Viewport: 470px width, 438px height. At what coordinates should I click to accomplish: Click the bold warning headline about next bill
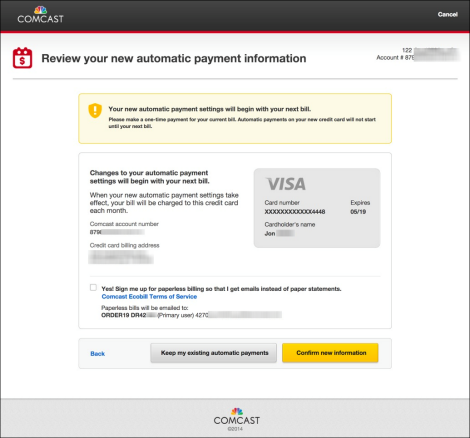click(210, 109)
